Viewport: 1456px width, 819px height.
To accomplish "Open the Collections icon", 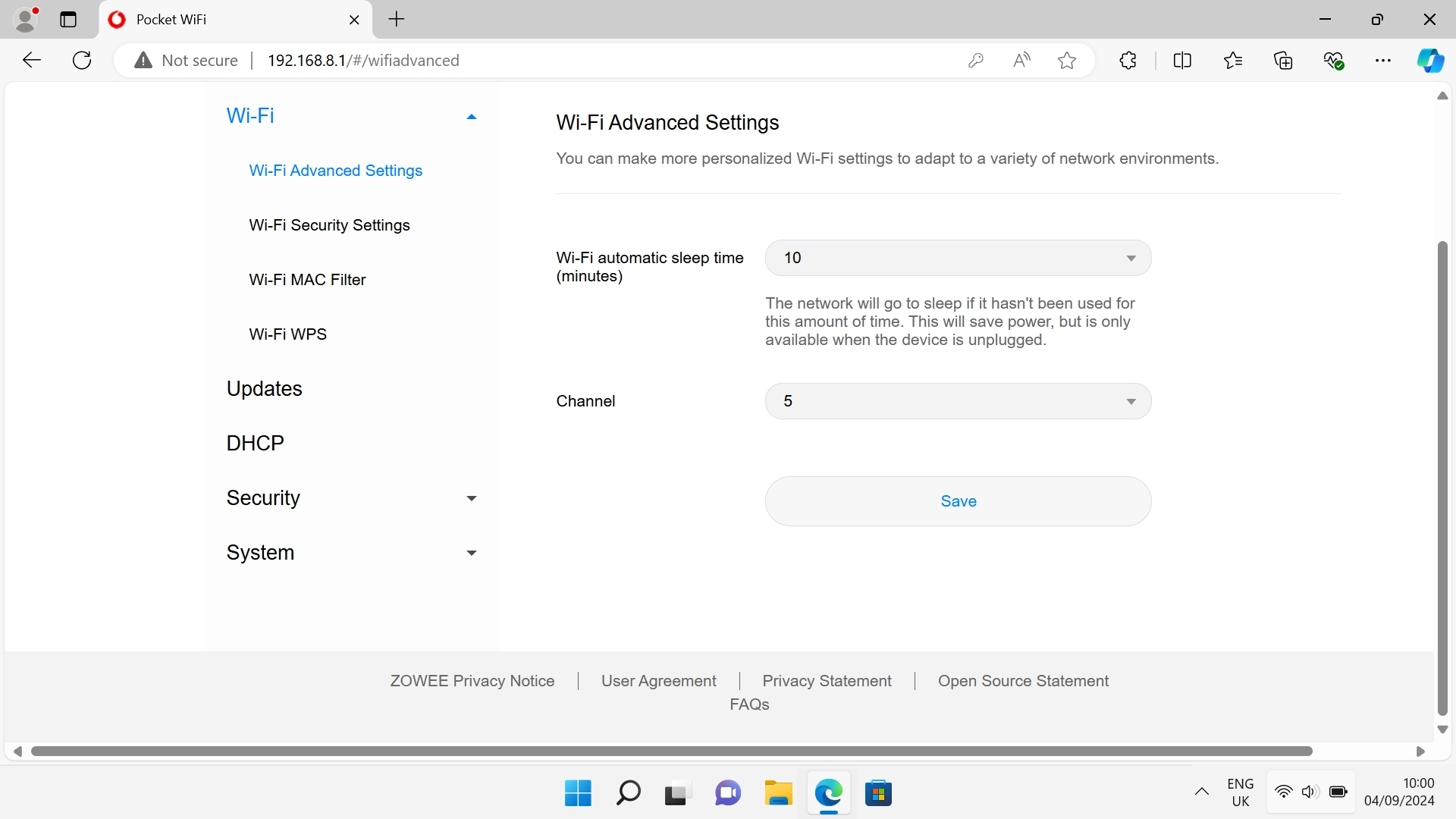I will [x=1283, y=61].
